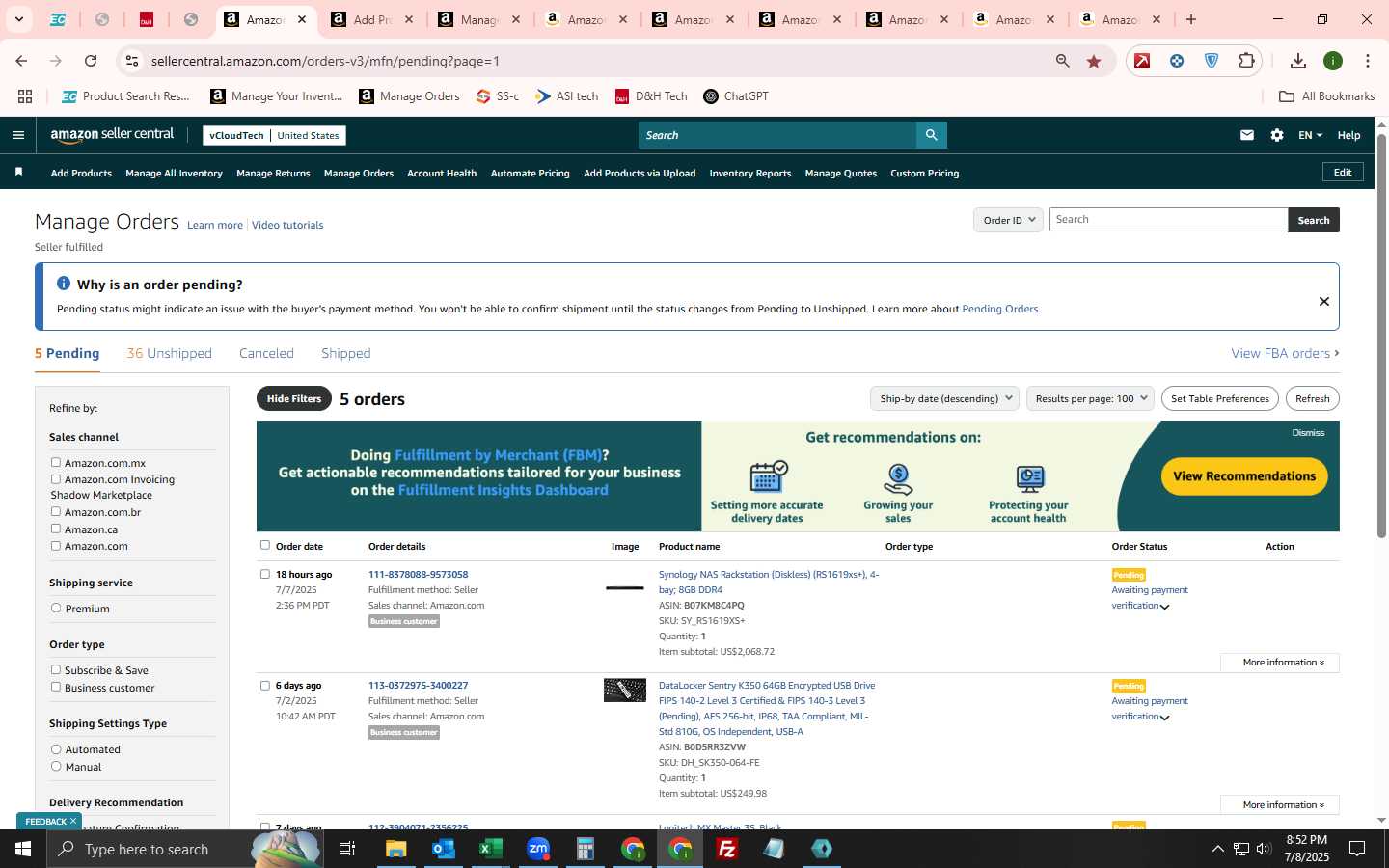Click the View Recommendations button

point(1244,476)
